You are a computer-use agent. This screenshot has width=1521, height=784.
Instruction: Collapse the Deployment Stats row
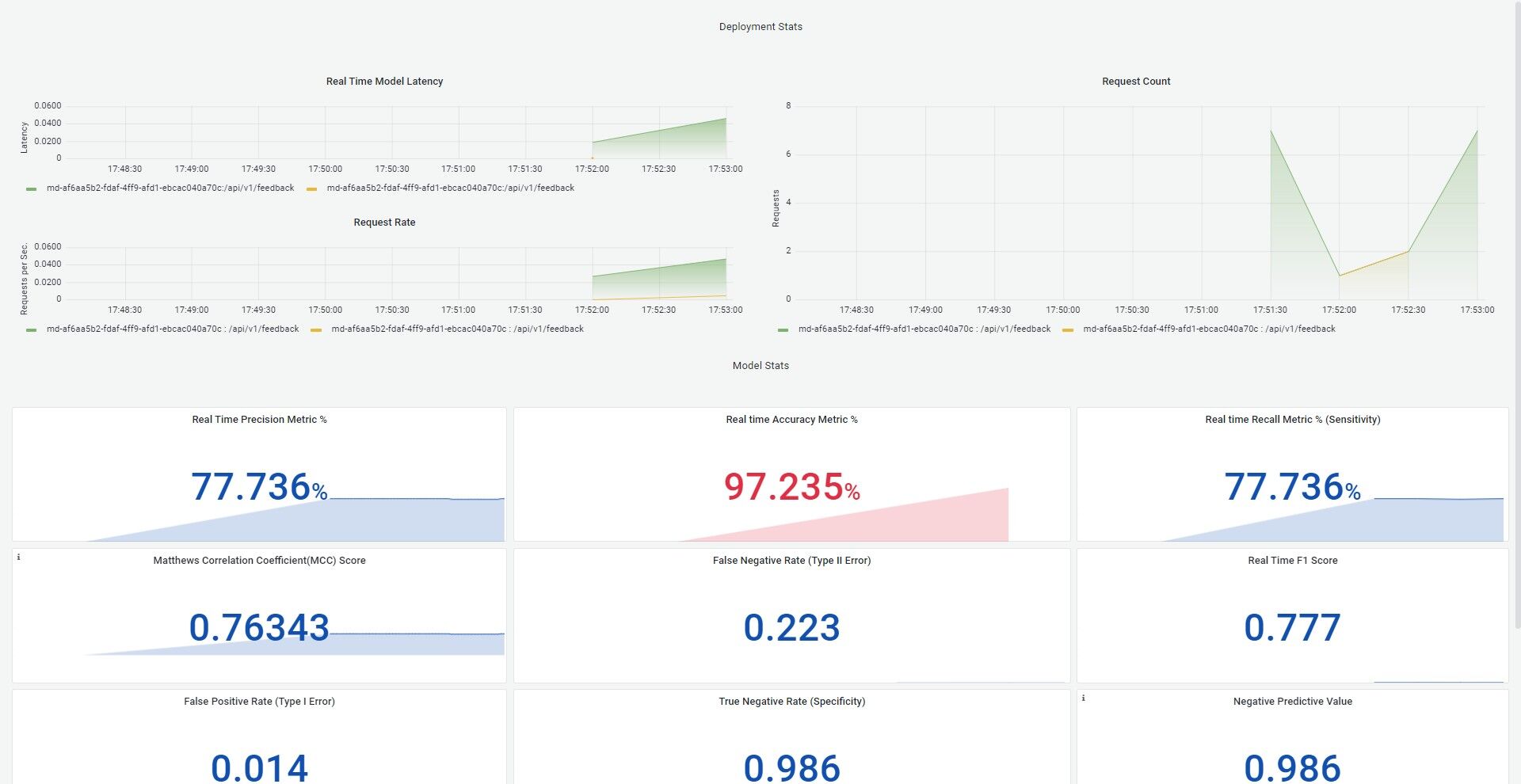click(760, 27)
